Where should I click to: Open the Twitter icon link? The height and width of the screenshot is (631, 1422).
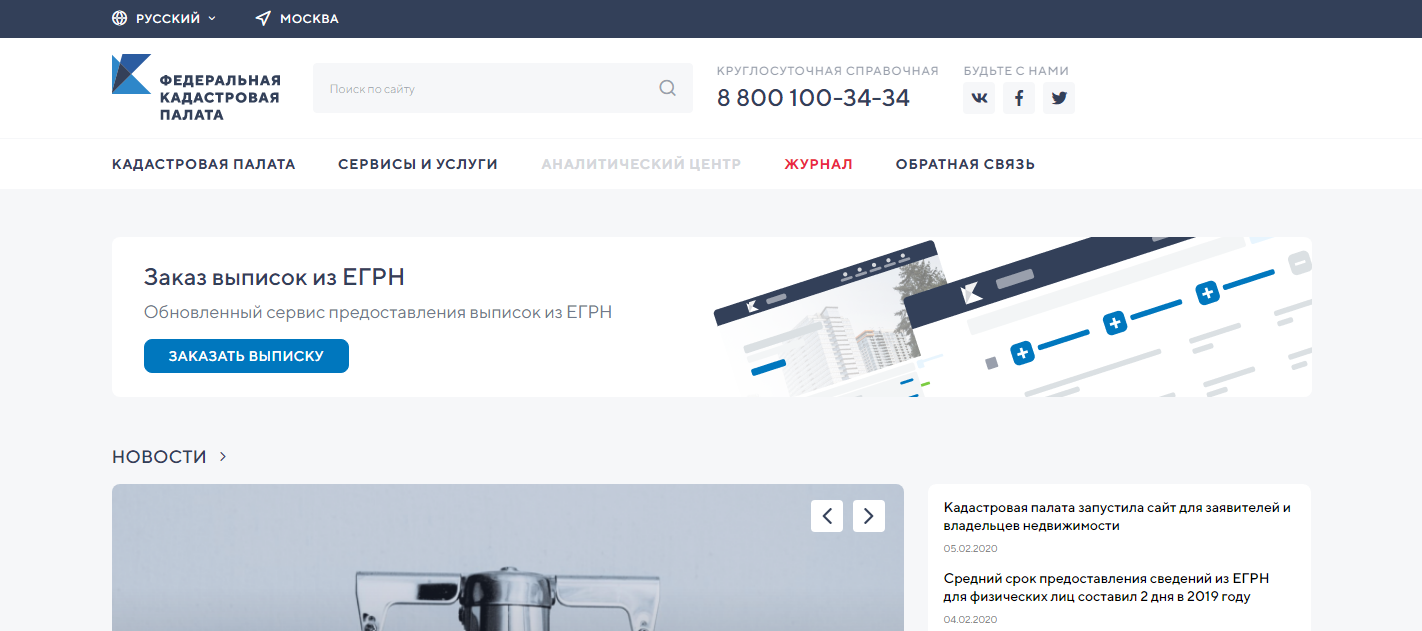1059,98
